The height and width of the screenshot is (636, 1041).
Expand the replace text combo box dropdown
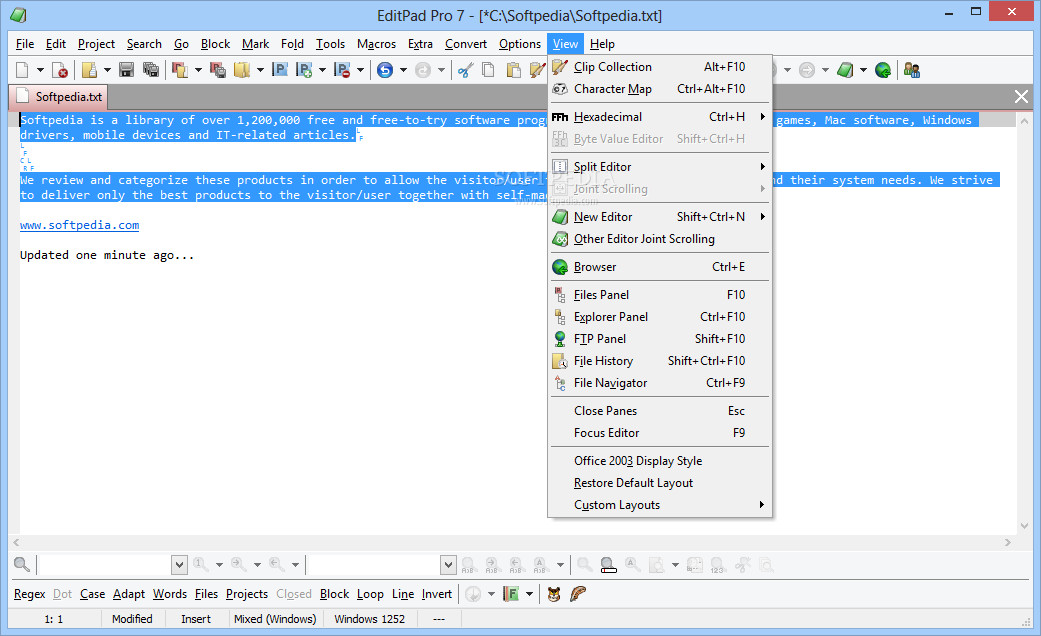[x=448, y=565]
